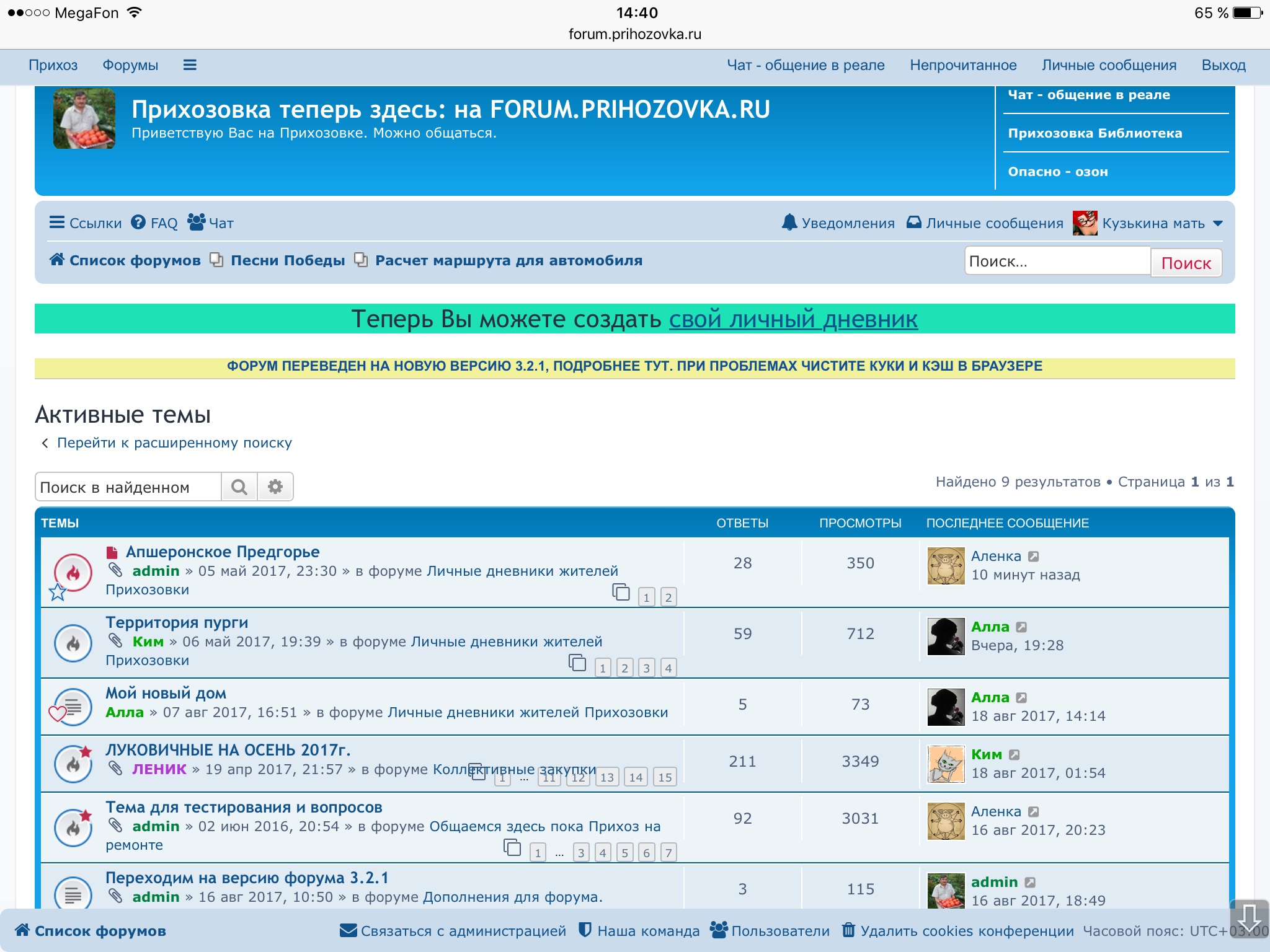
Task: Click the forum header avatar photo
Action: pyautogui.click(x=84, y=118)
